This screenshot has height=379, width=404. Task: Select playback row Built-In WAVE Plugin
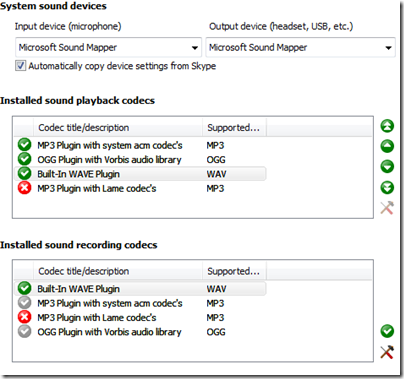click(x=140, y=174)
